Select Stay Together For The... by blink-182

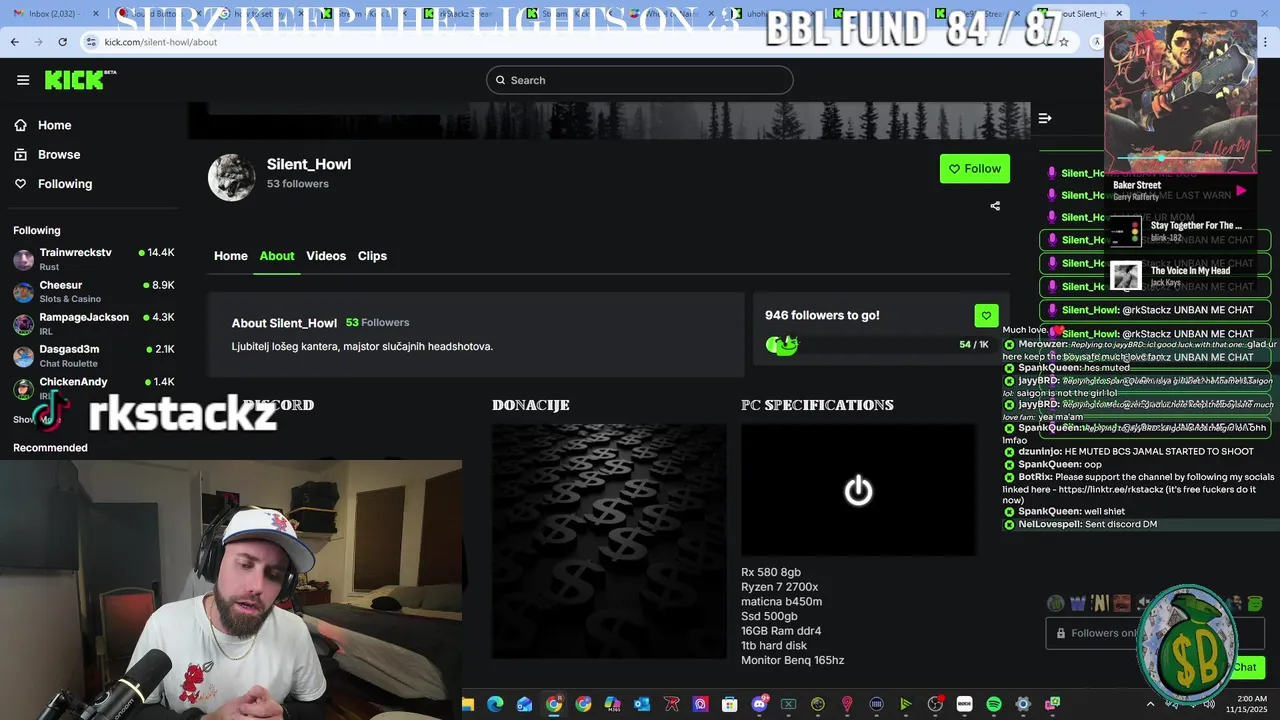point(1180,231)
